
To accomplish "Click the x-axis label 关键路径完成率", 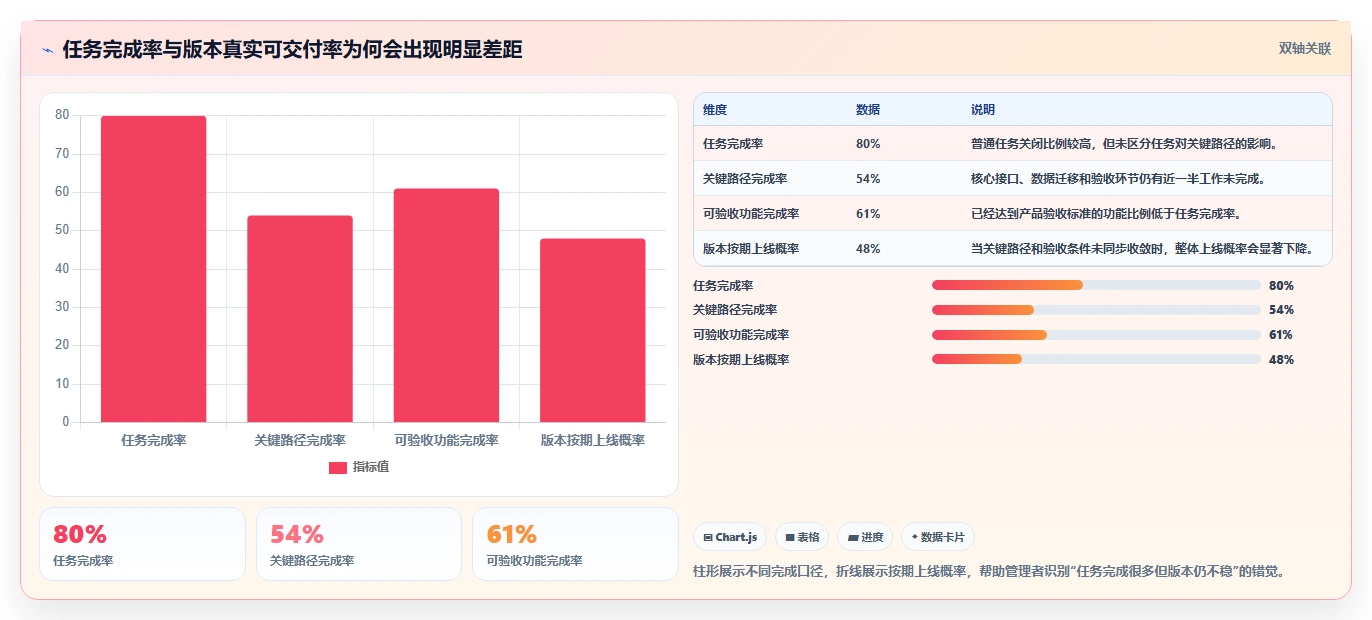I will 300,440.
